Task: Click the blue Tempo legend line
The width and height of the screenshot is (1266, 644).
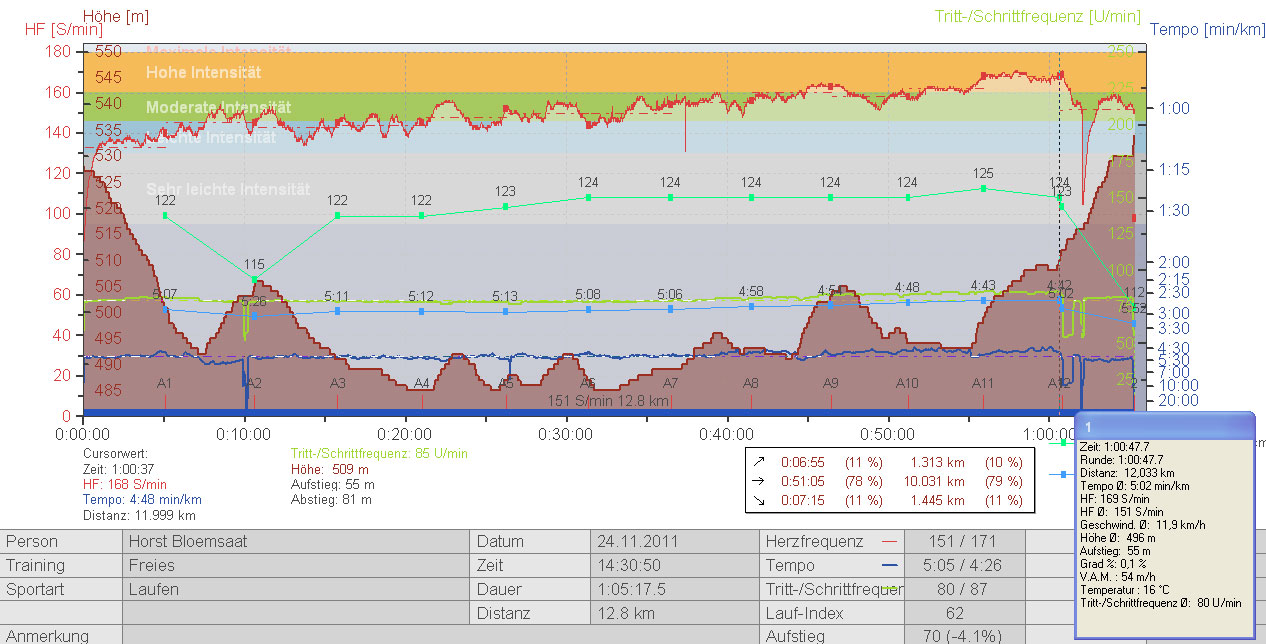Action: click(888, 566)
